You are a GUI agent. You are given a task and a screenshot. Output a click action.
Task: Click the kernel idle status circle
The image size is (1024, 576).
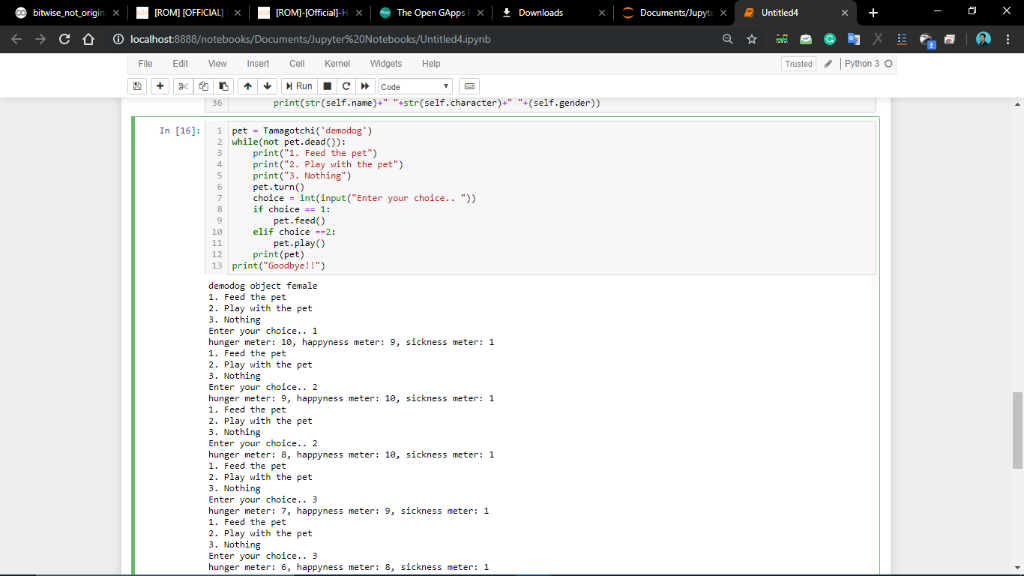coord(888,64)
